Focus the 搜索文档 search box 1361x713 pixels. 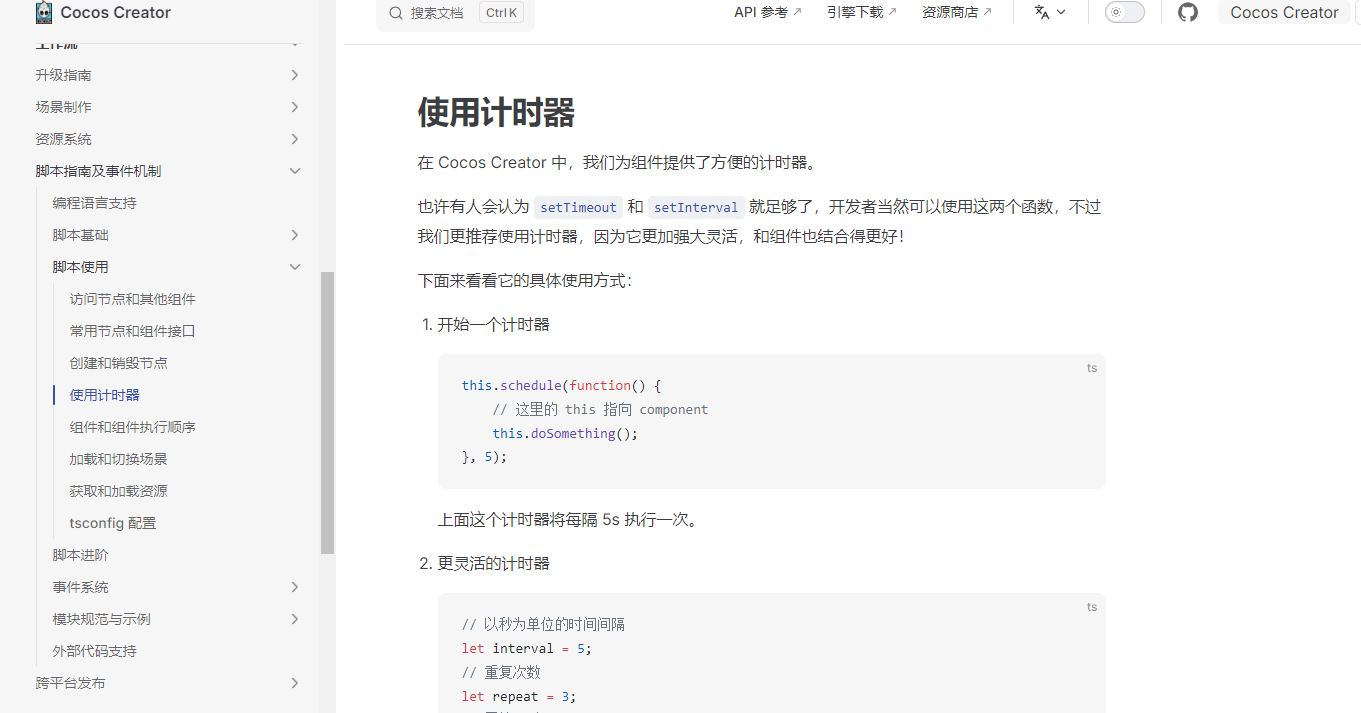tap(455, 13)
